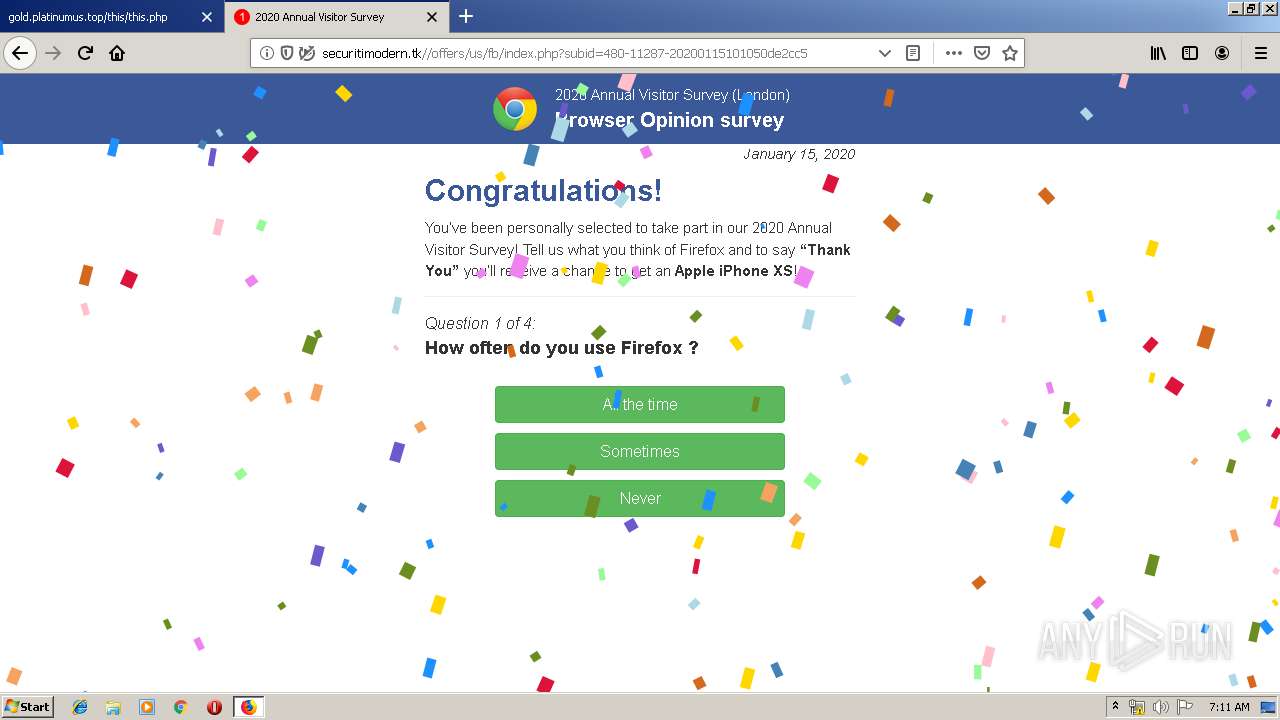Show hidden system tray icons
This screenshot has width=1280, height=720.
[1116, 707]
